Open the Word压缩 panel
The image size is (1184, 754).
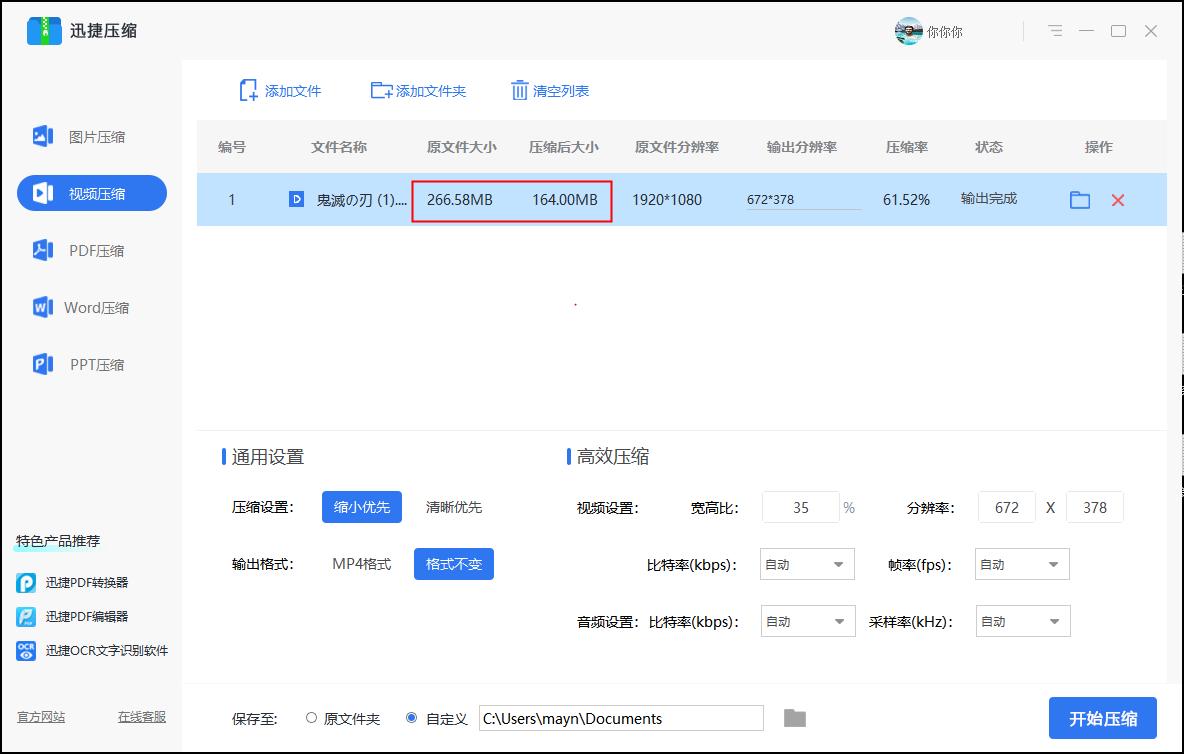click(92, 307)
